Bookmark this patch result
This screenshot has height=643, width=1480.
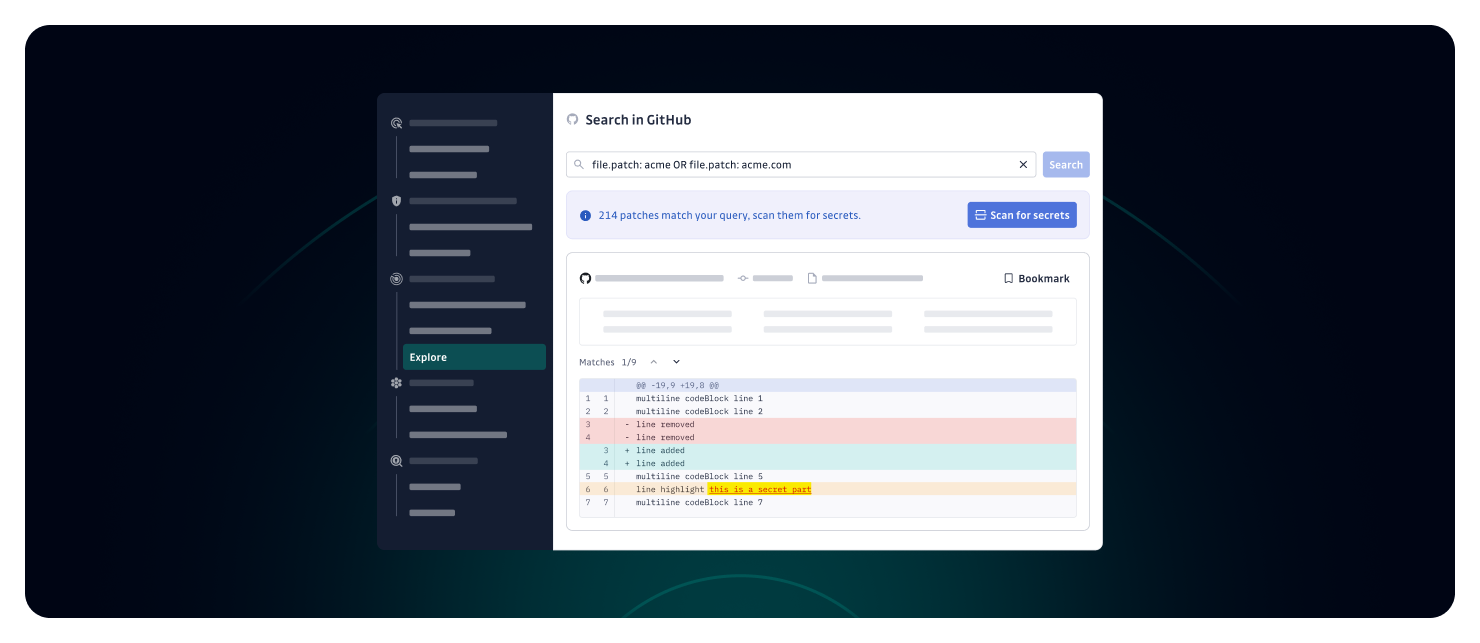pos(1036,278)
